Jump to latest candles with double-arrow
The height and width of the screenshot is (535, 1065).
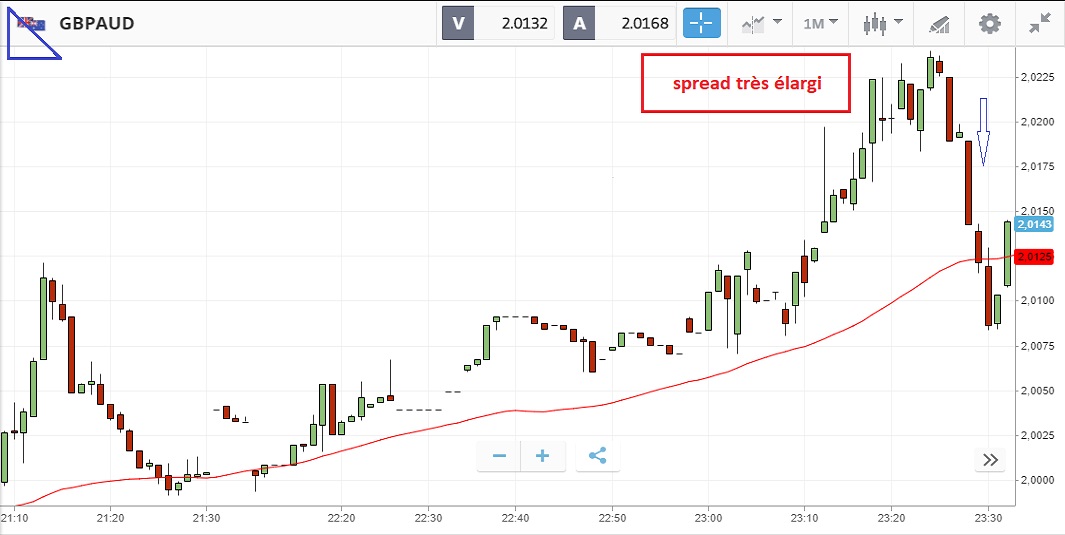[x=990, y=460]
